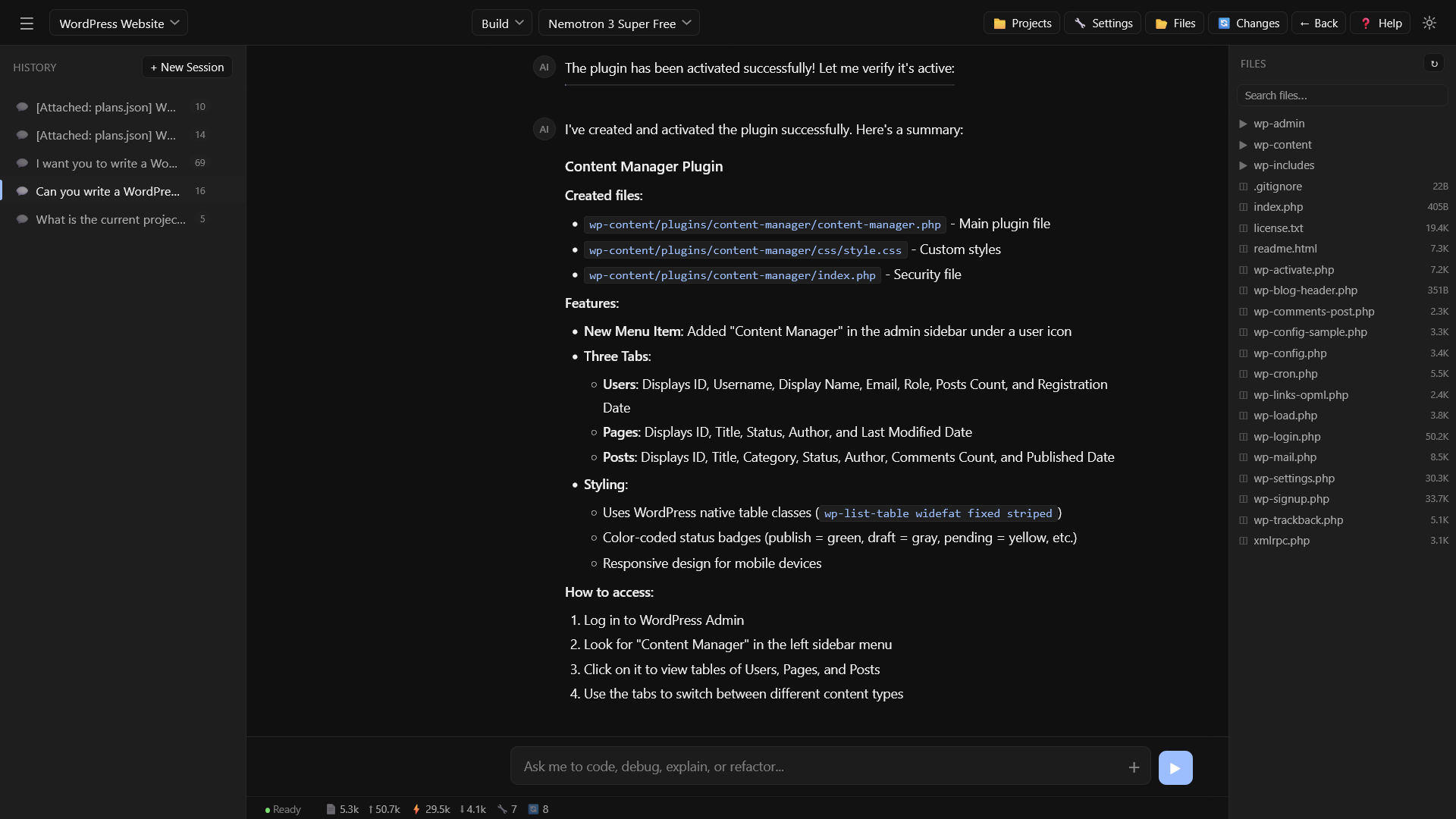Click file icon next to xmlrpc.php
Image resolution: width=1456 pixels, height=819 pixels.
[1243, 541]
